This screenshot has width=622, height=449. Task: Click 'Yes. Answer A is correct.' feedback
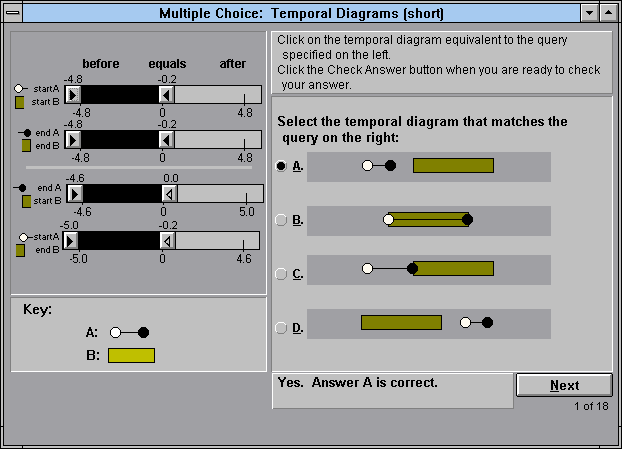click(357, 382)
